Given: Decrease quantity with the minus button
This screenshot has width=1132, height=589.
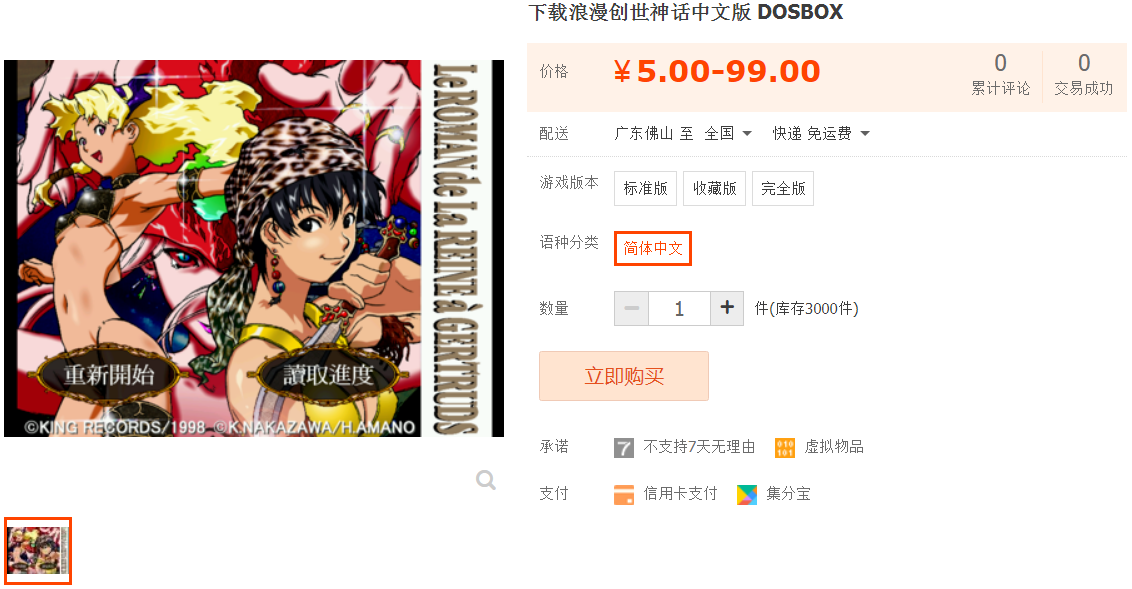Looking at the screenshot, I should click(632, 308).
